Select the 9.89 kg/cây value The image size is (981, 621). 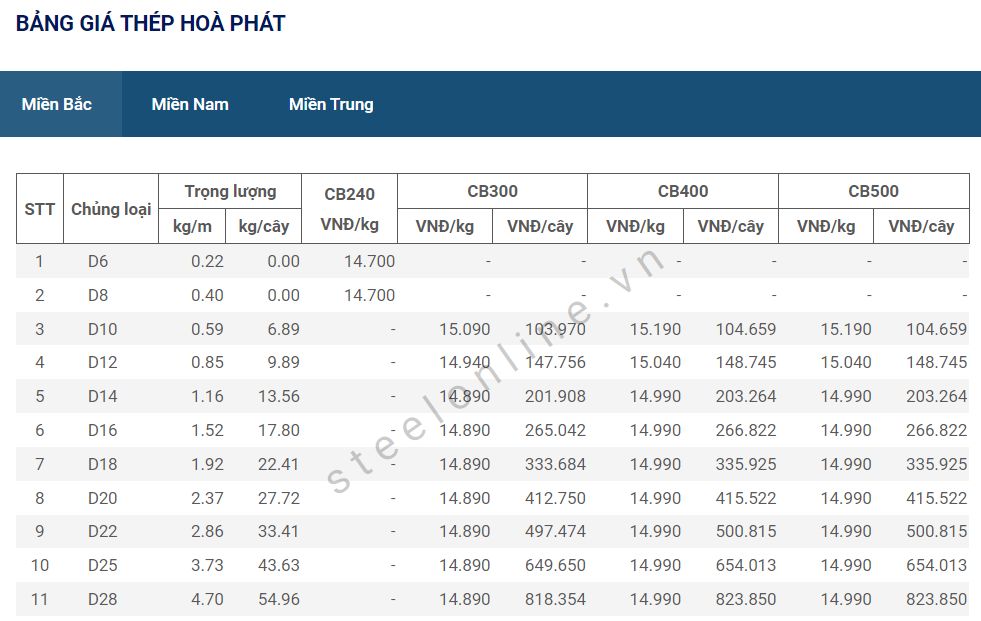coord(283,362)
